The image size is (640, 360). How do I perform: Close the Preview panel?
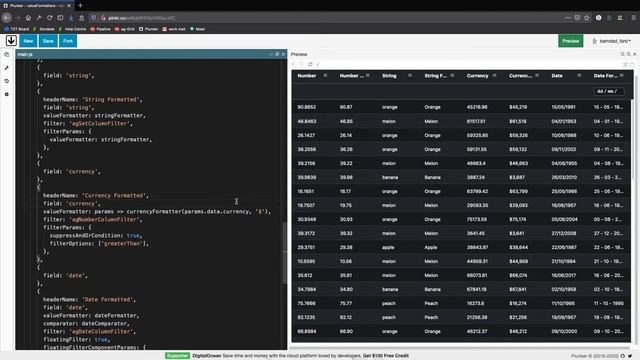(x=635, y=54)
